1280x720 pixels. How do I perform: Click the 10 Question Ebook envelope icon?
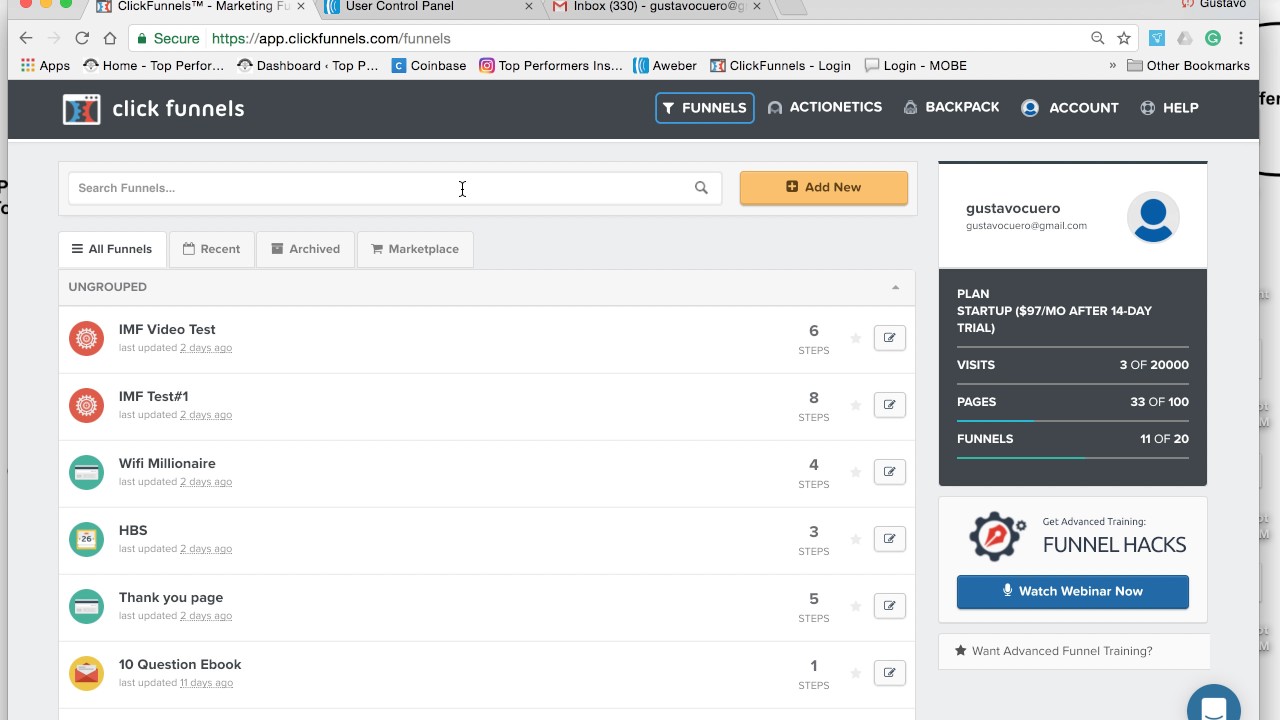[x=87, y=673]
